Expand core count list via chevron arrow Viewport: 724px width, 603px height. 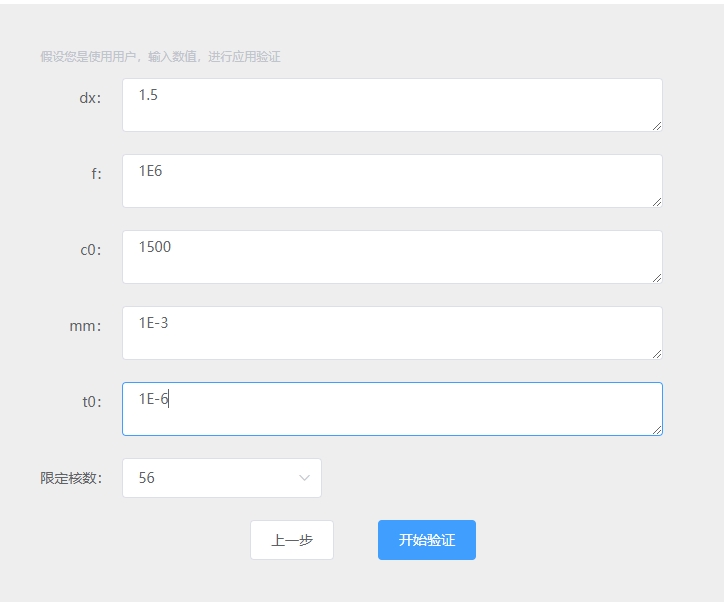pyautogui.click(x=304, y=478)
